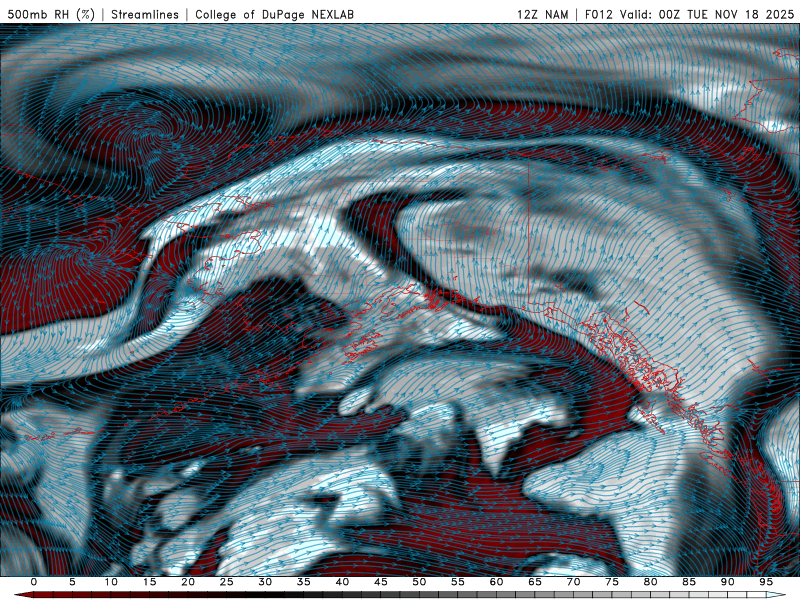Screen dimensions: 800x600
Task: Select the 10 value on the color scale
Action: 111,582
